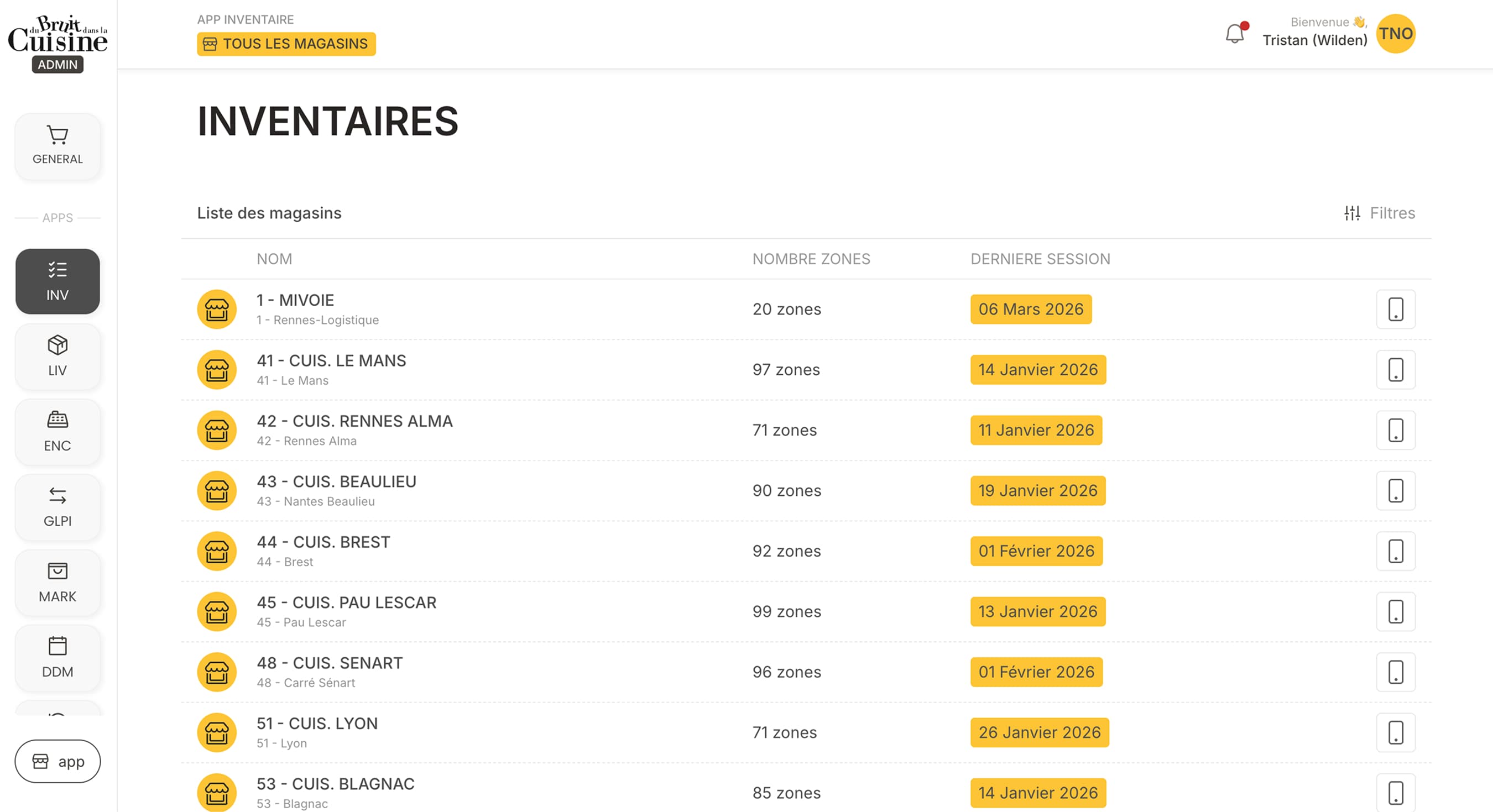Open the GENERAL cart section

click(x=58, y=146)
